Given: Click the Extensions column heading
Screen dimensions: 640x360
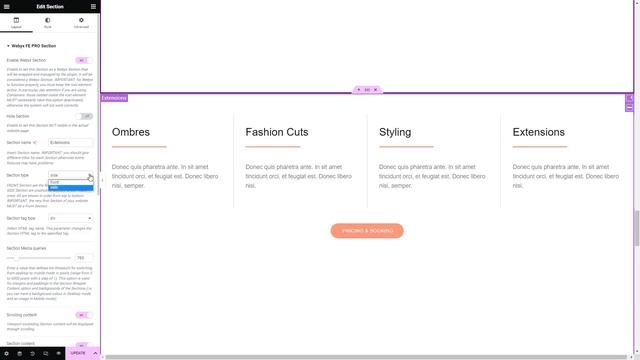Looking at the screenshot, I should coord(539,132).
